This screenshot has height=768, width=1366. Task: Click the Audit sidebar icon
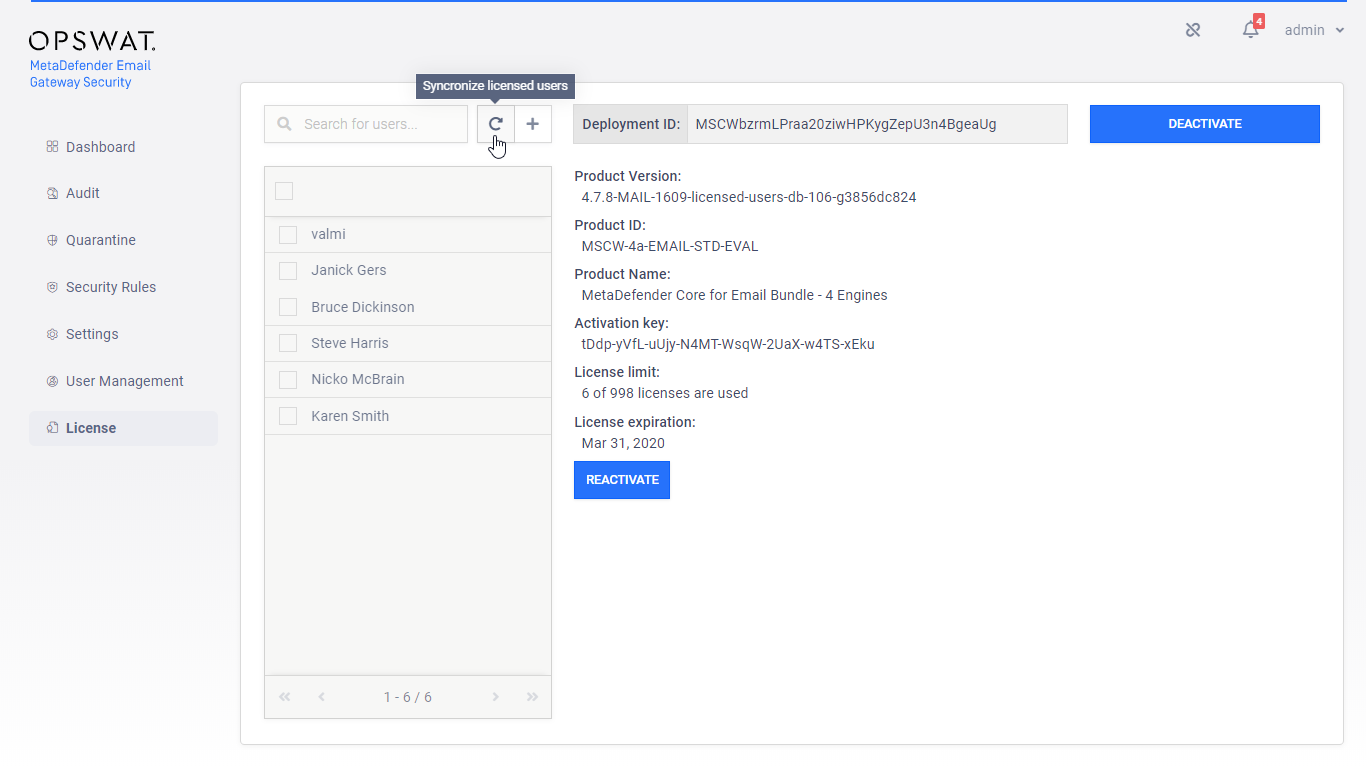(53, 193)
